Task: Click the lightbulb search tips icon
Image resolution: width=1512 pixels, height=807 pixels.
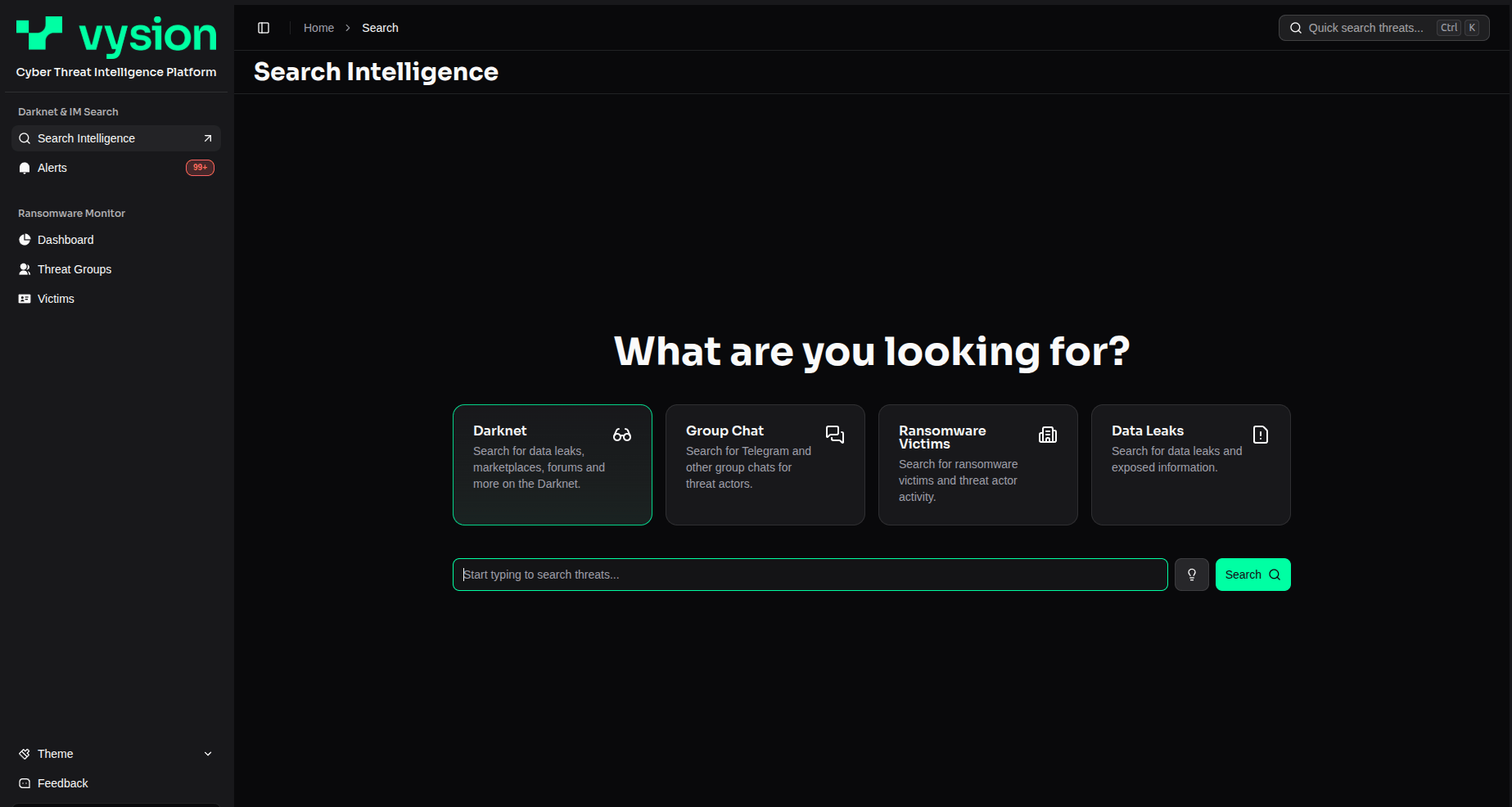Action: point(1192,575)
